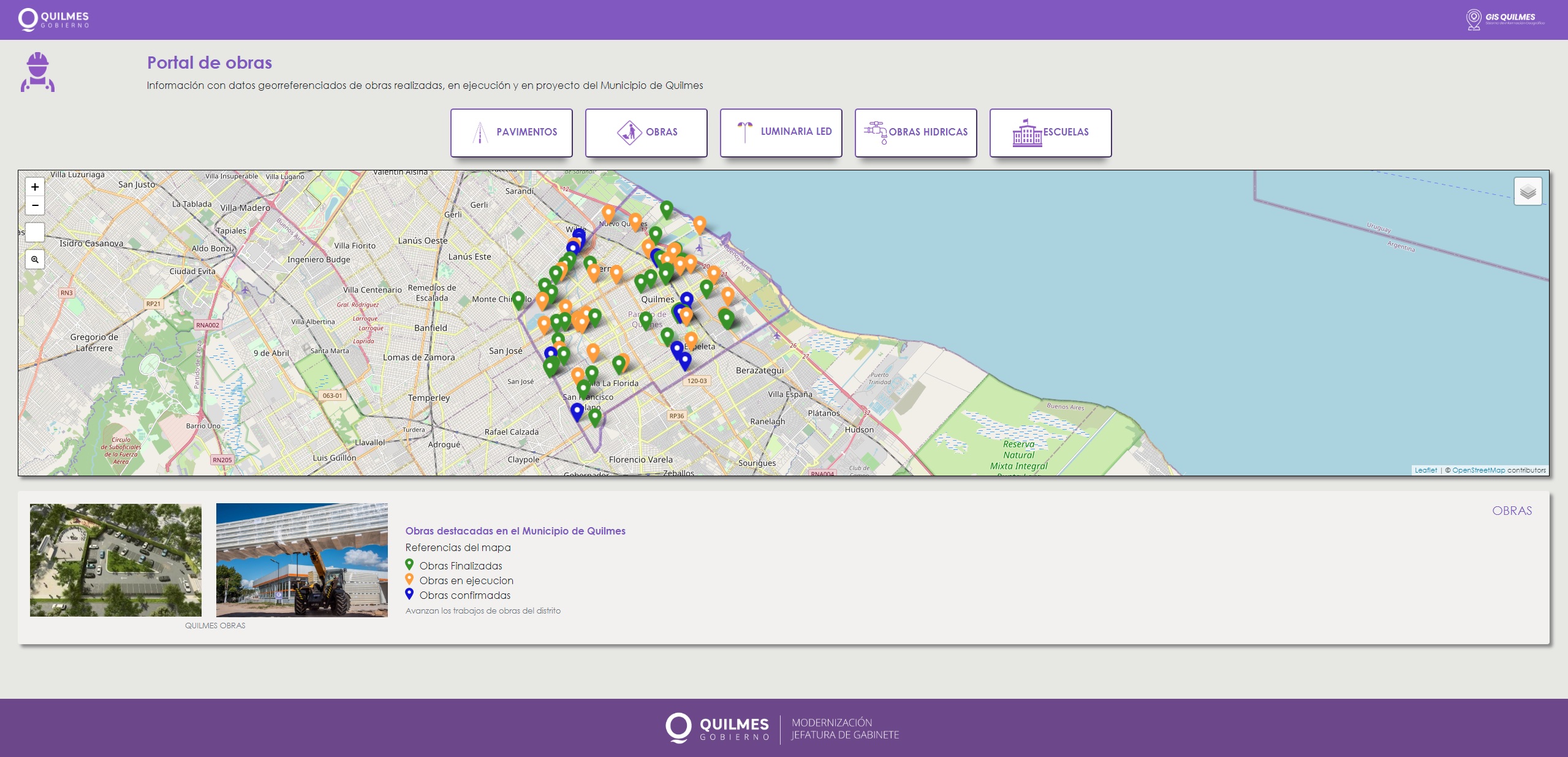Image resolution: width=1568 pixels, height=757 pixels.
Task: Open the Pavimentos section
Action: click(511, 132)
